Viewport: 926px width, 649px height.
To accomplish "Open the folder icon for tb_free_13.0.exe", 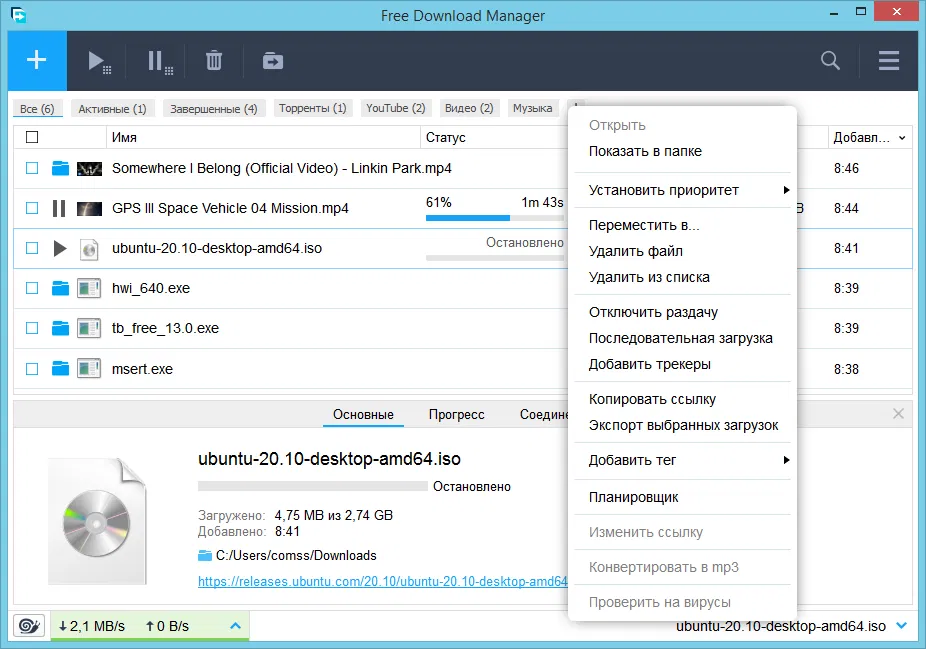I will pyautogui.click(x=60, y=328).
